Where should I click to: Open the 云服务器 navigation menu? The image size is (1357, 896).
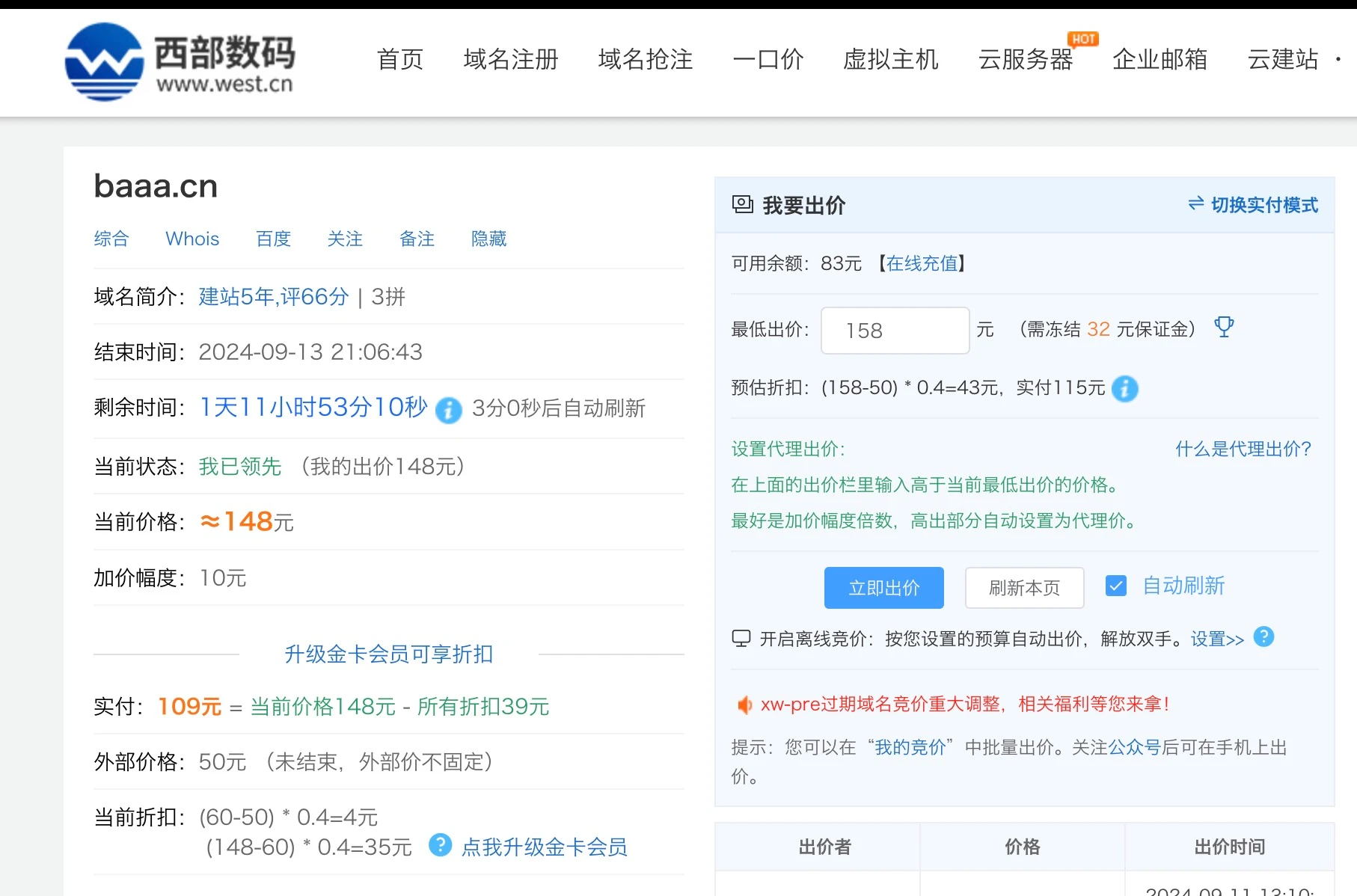pos(1025,59)
